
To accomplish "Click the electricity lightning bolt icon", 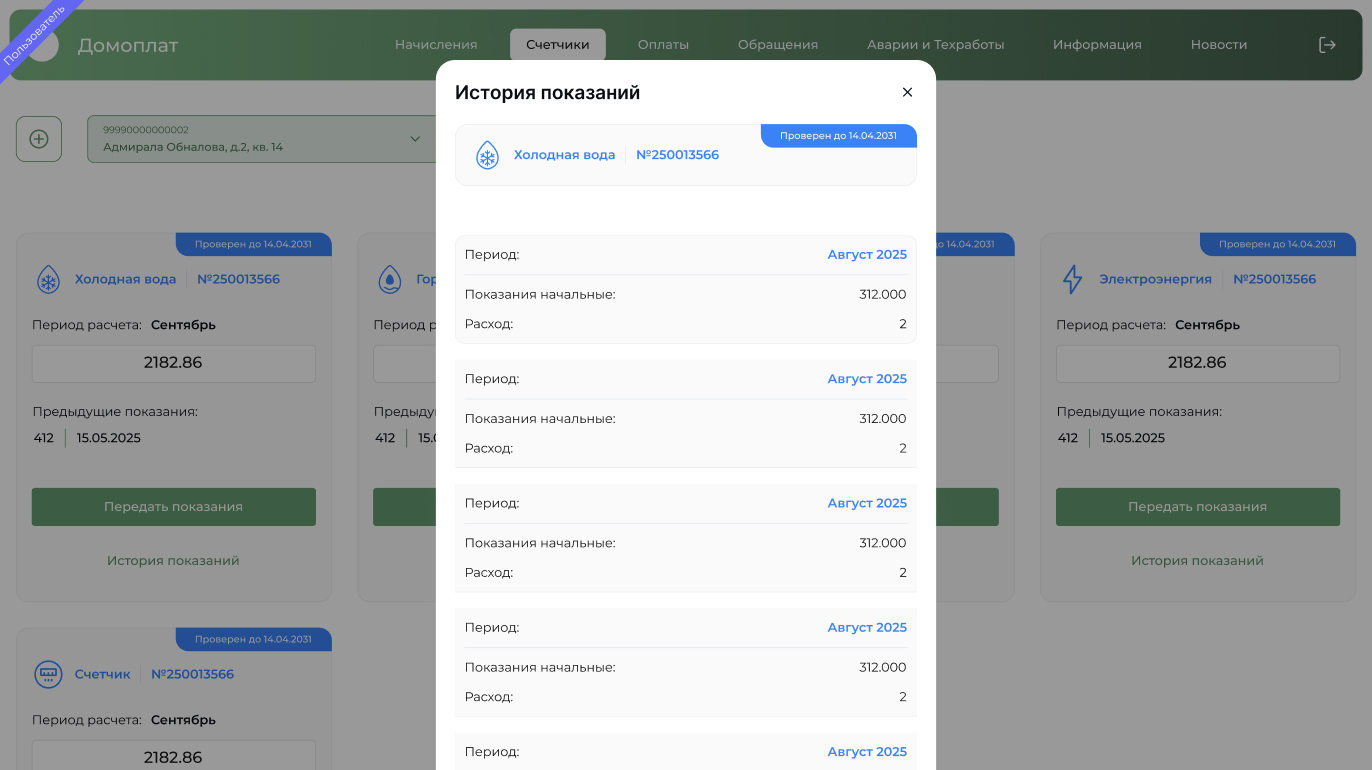I will 1072,280.
